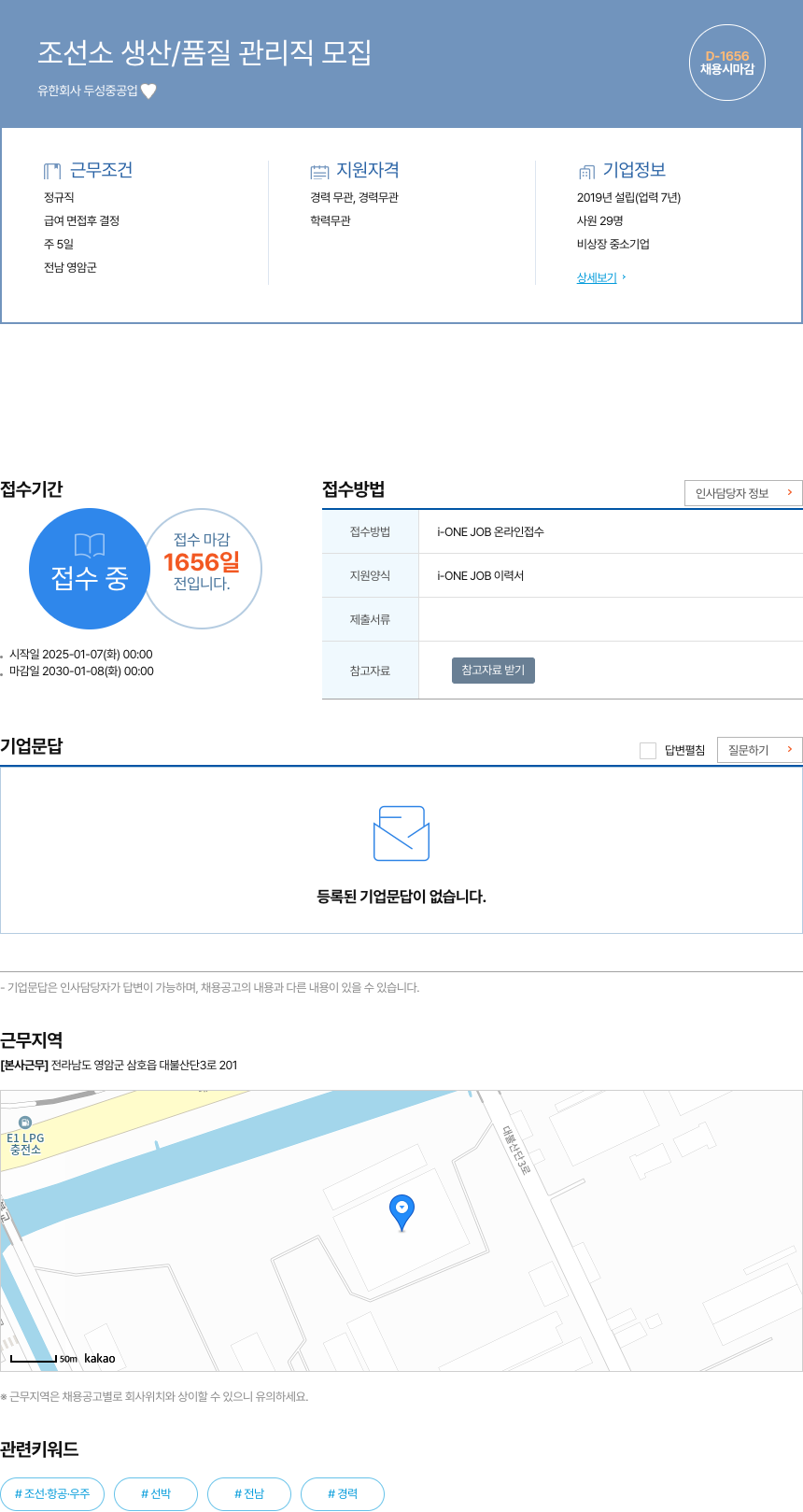Click the 시작일 2025-01-07(화) 00:00 text
803x1512 pixels.
coord(80,654)
